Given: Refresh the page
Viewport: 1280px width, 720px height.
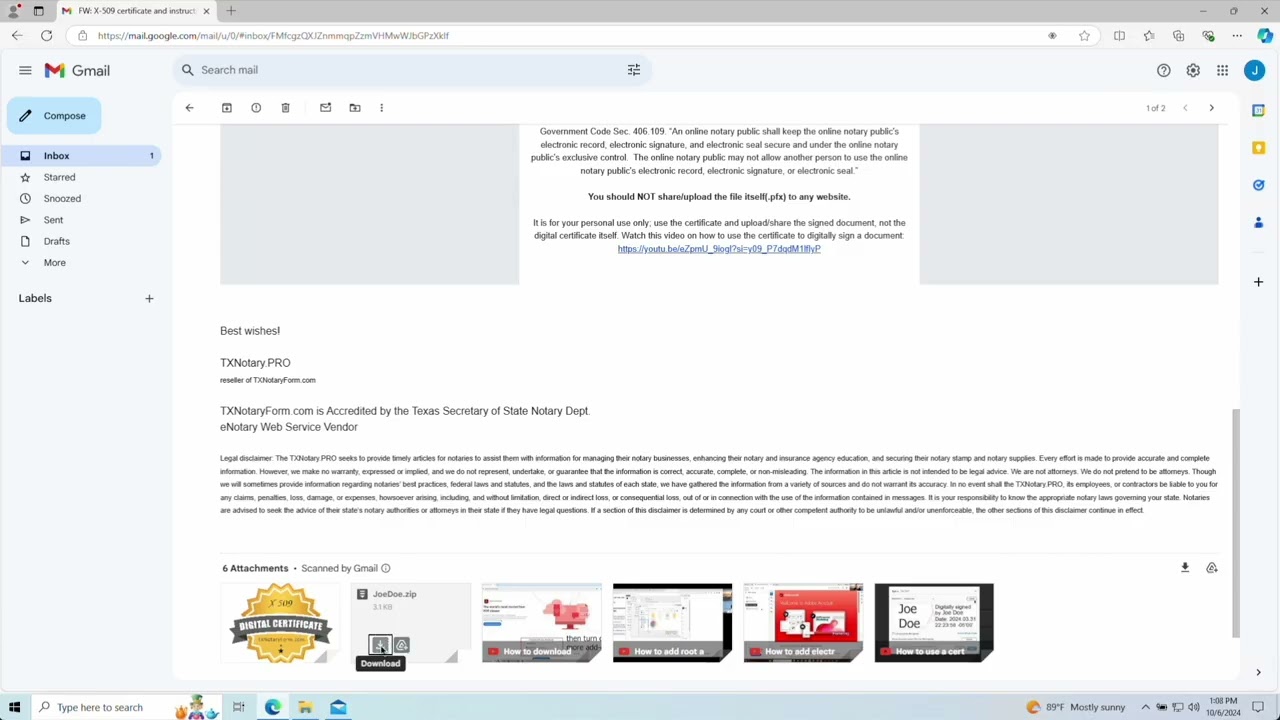Looking at the screenshot, I should pyautogui.click(x=46, y=36).
